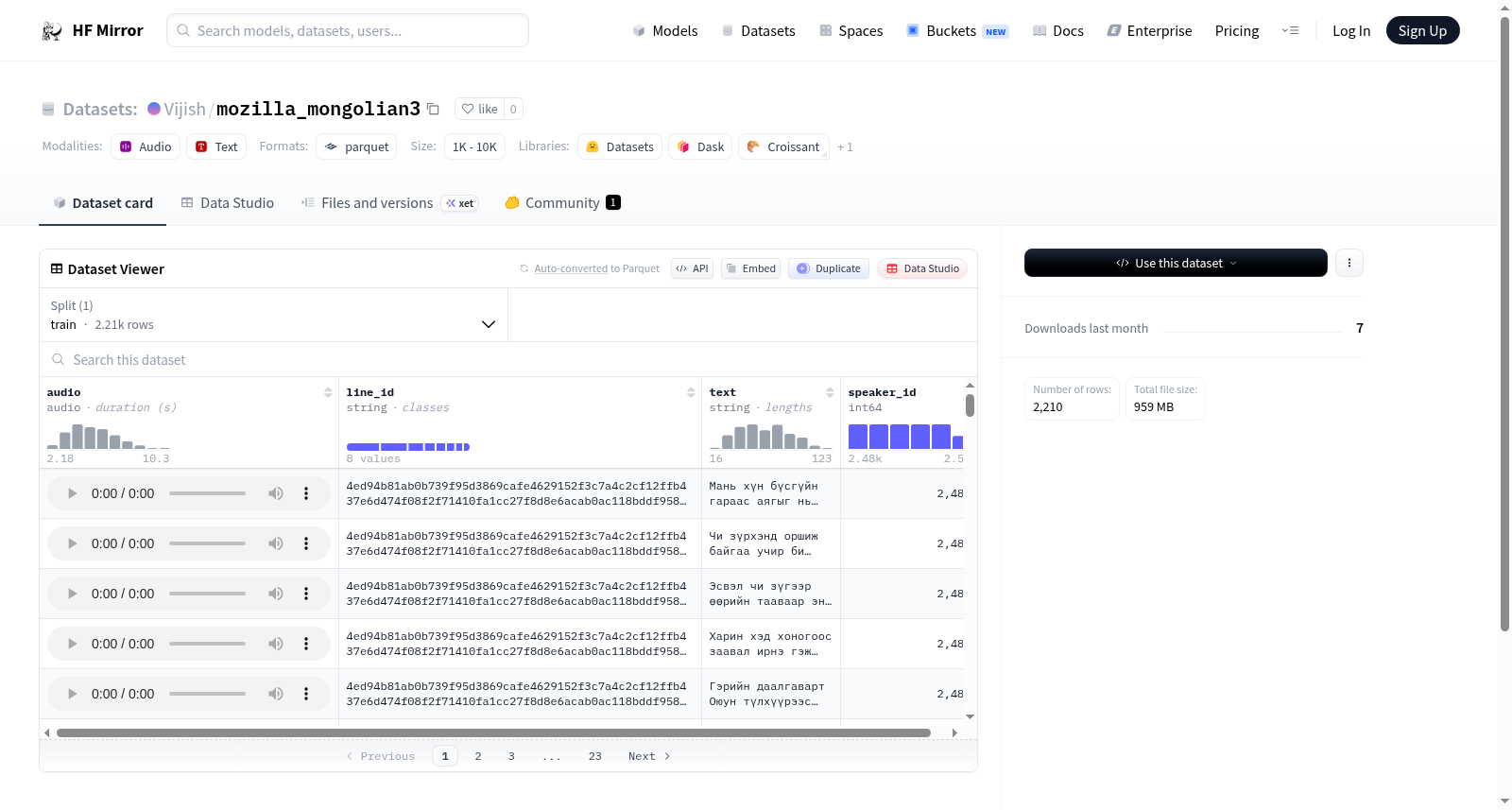Screen dimensions: 1512x810
Task: Focus the main search models field
Action: tap(348, 31)
